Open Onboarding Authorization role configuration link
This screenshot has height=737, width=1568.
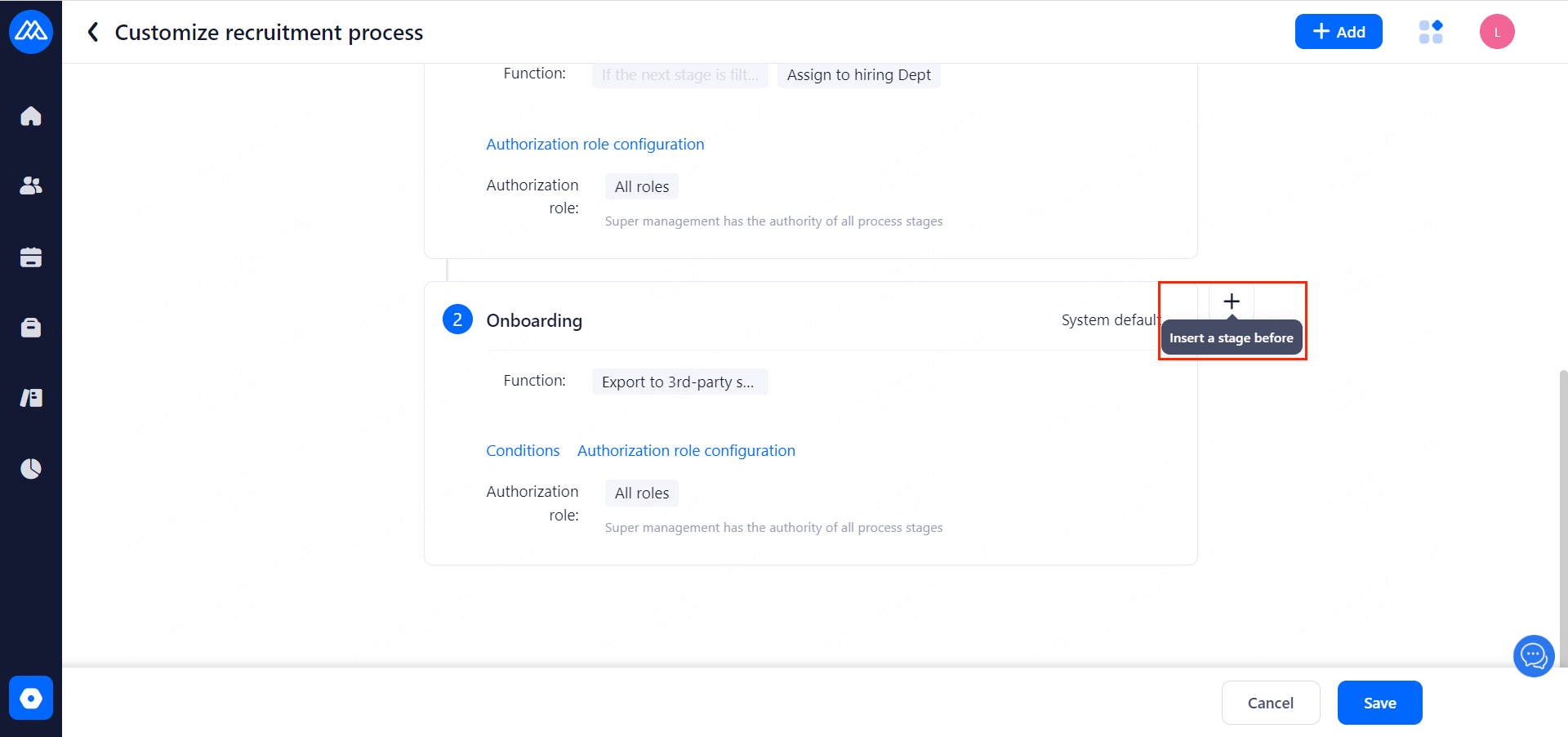coord(686,451)
